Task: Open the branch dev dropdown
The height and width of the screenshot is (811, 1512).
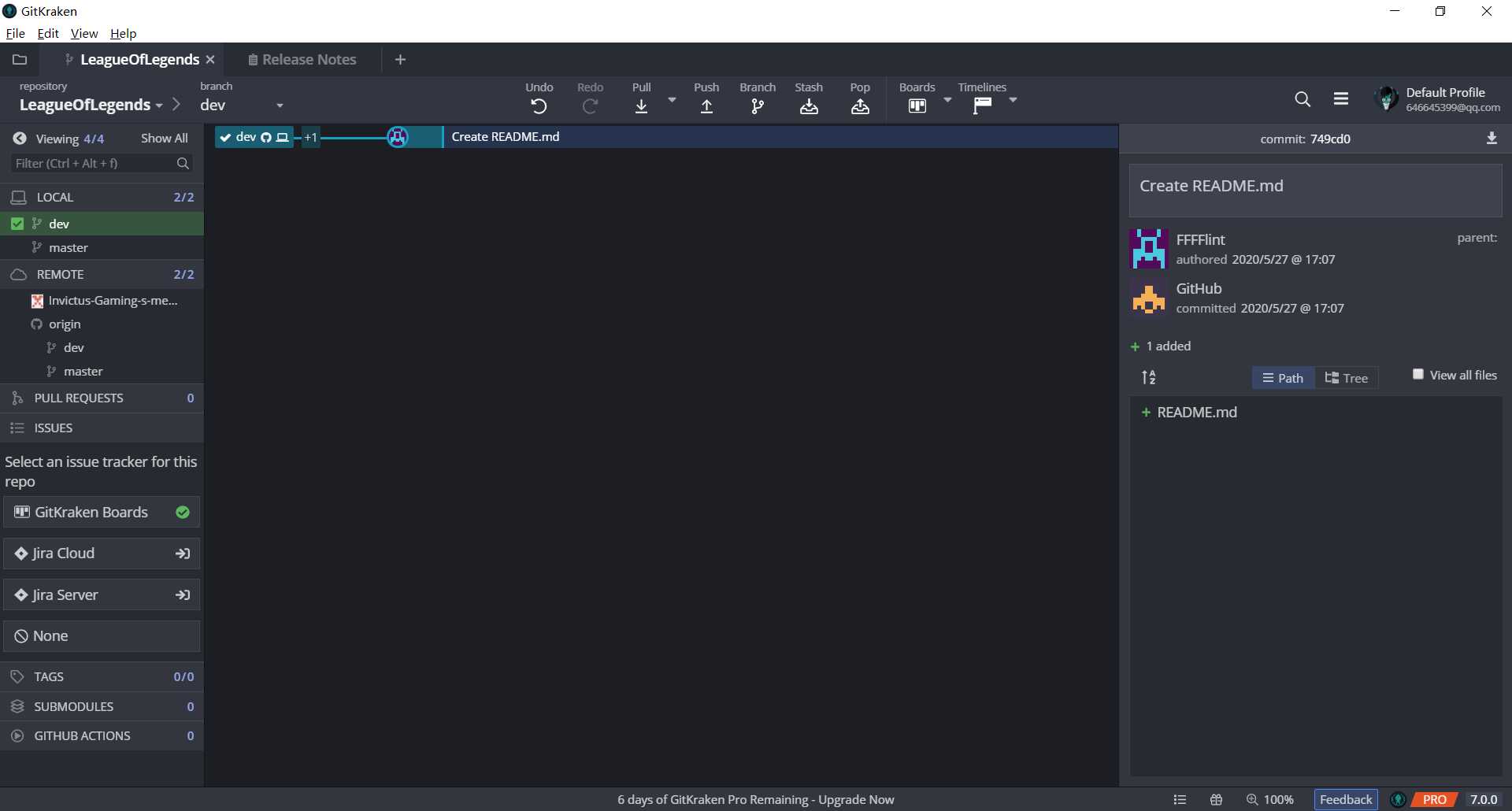Action: point(243,105)
